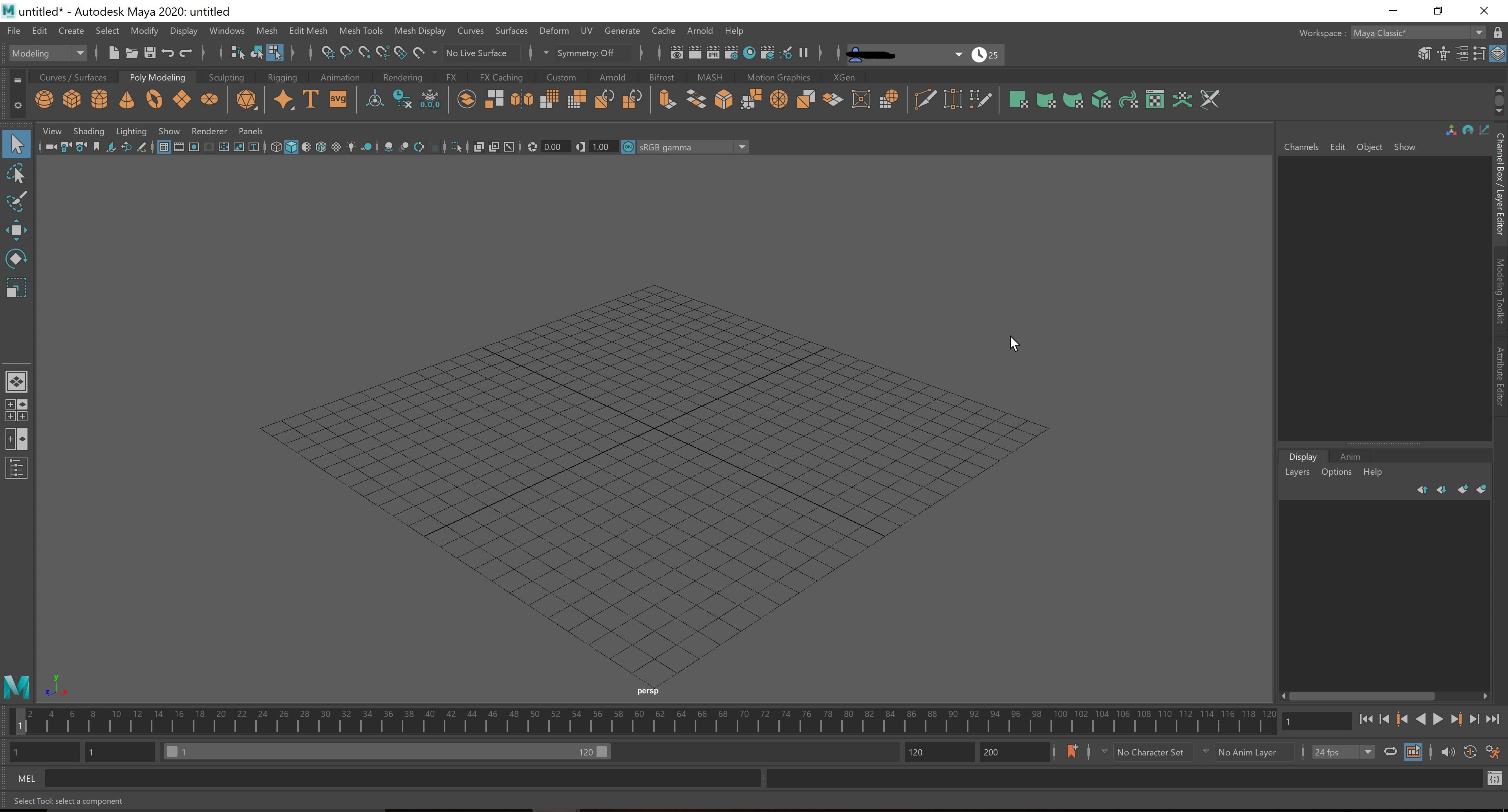
Task: Add a polygon torus to the scene
Action: (154, 99)
